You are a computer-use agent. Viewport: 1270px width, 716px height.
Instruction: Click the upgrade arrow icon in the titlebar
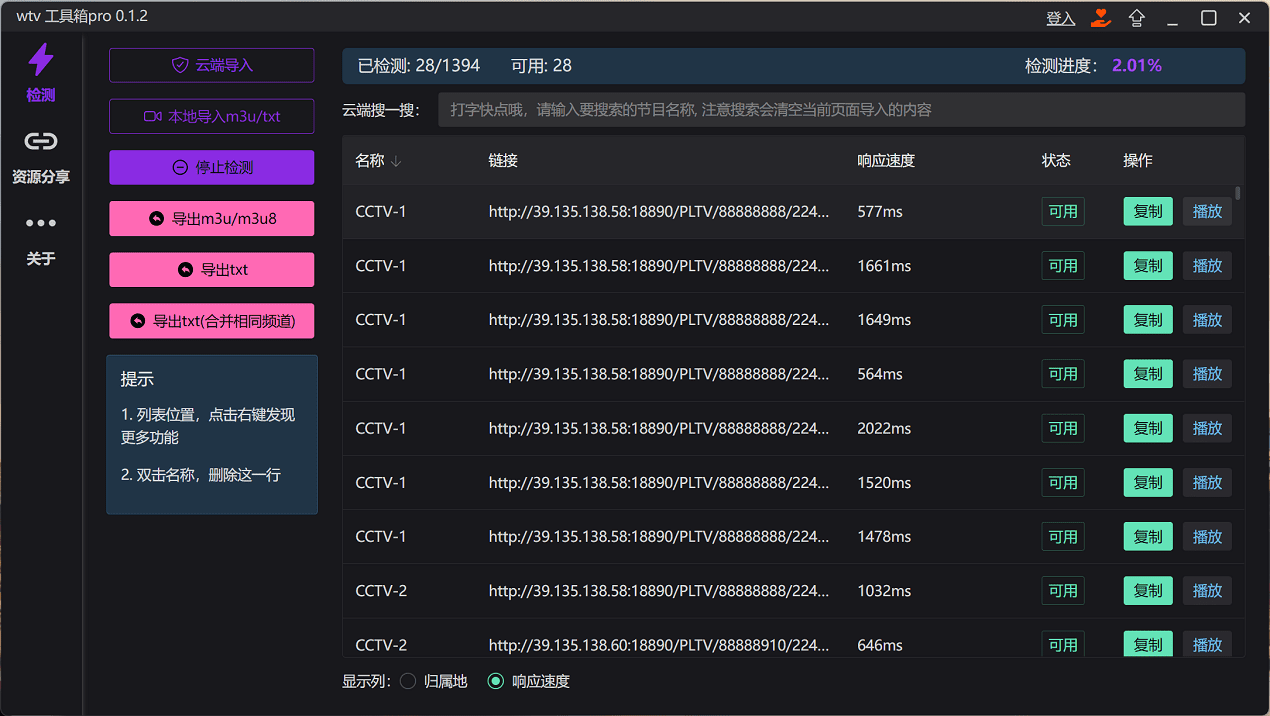pos(1137,17)
